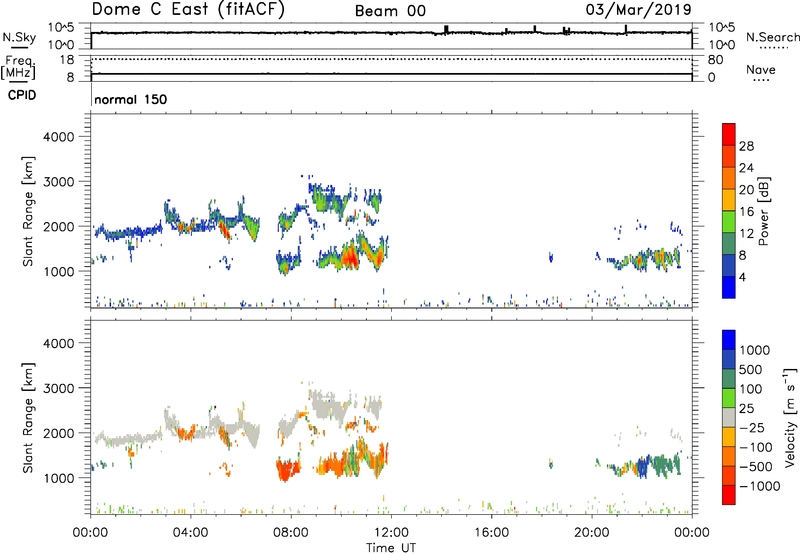
Task: Select the 'Beam 00' header text
Action: pyautogui.click(x=390, y=11)
